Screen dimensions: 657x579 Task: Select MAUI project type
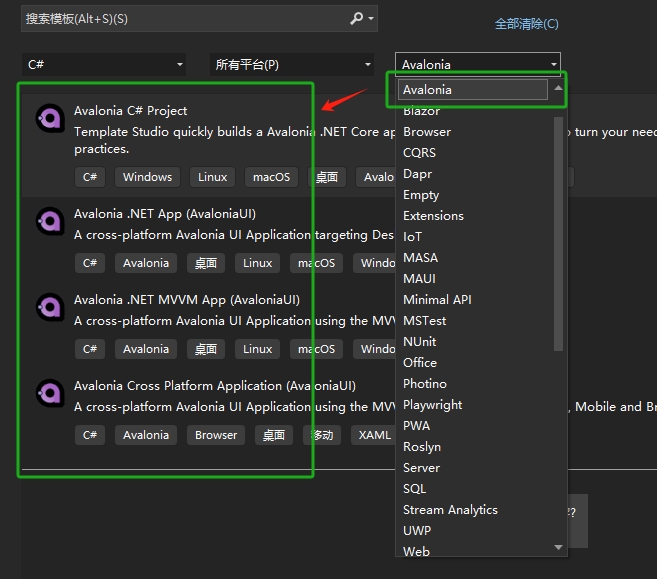point(419,279)
